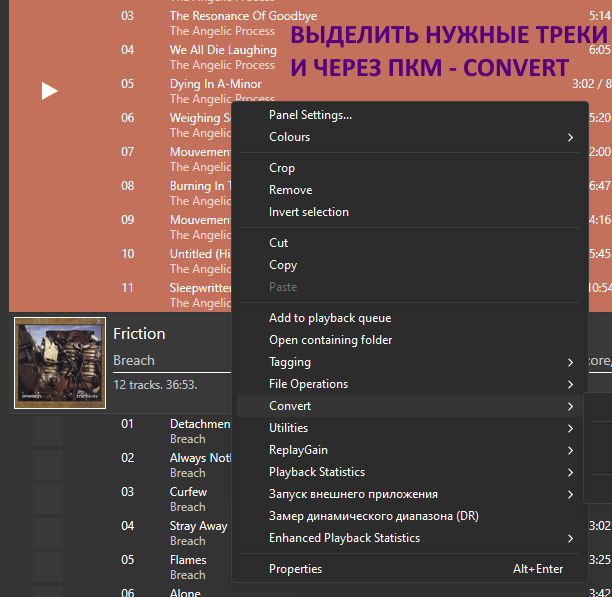Image resolution: width=612 pixels, height=597 pixels.
Task: Choose Crop in the context menu
Action: pyautogui.click(x=282, y=168)
